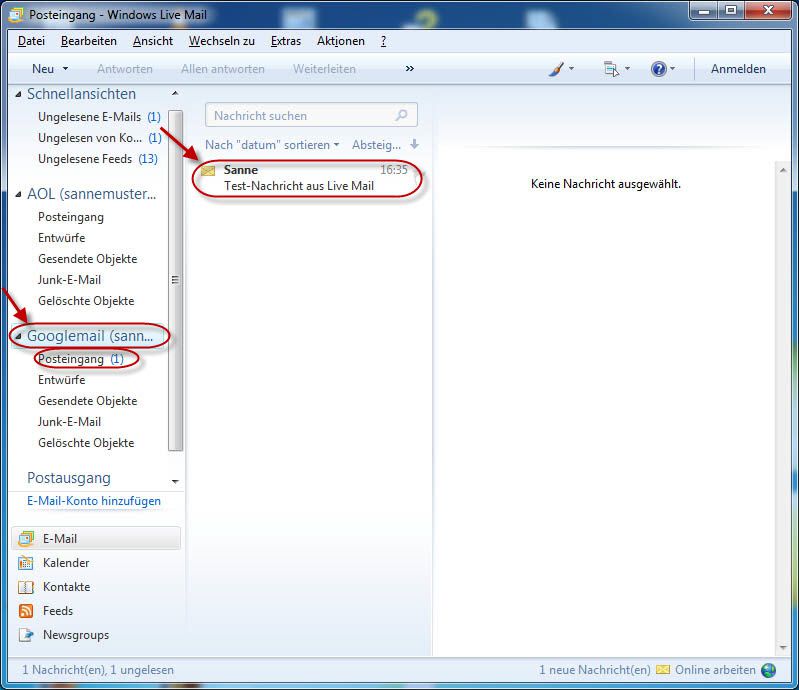Click the unread envelope icon beside Sanne
799x690 pixels.
(x=209, y=171)
